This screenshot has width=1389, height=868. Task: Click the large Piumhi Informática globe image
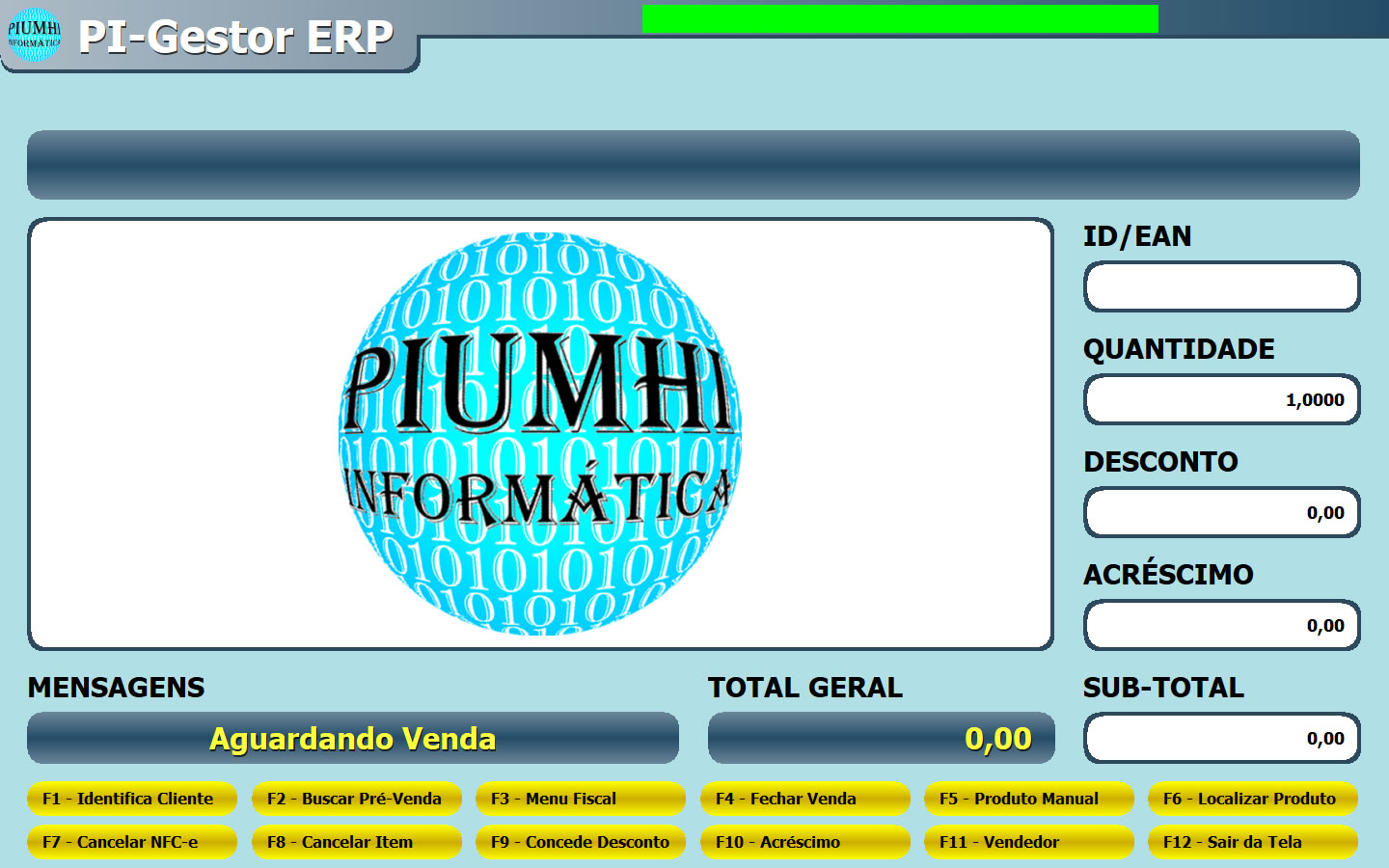tap(540, 434)
